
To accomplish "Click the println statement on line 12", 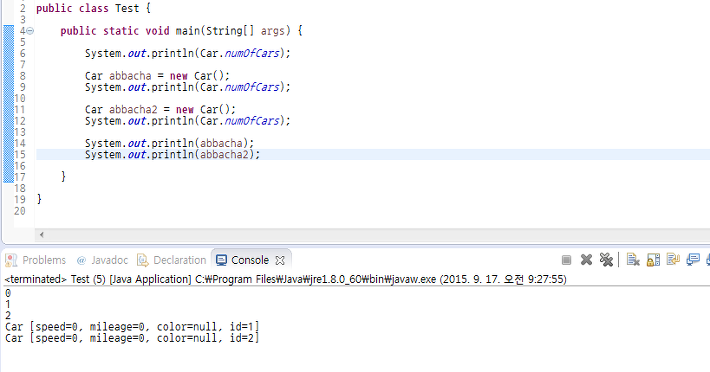I will click(187, 121).
